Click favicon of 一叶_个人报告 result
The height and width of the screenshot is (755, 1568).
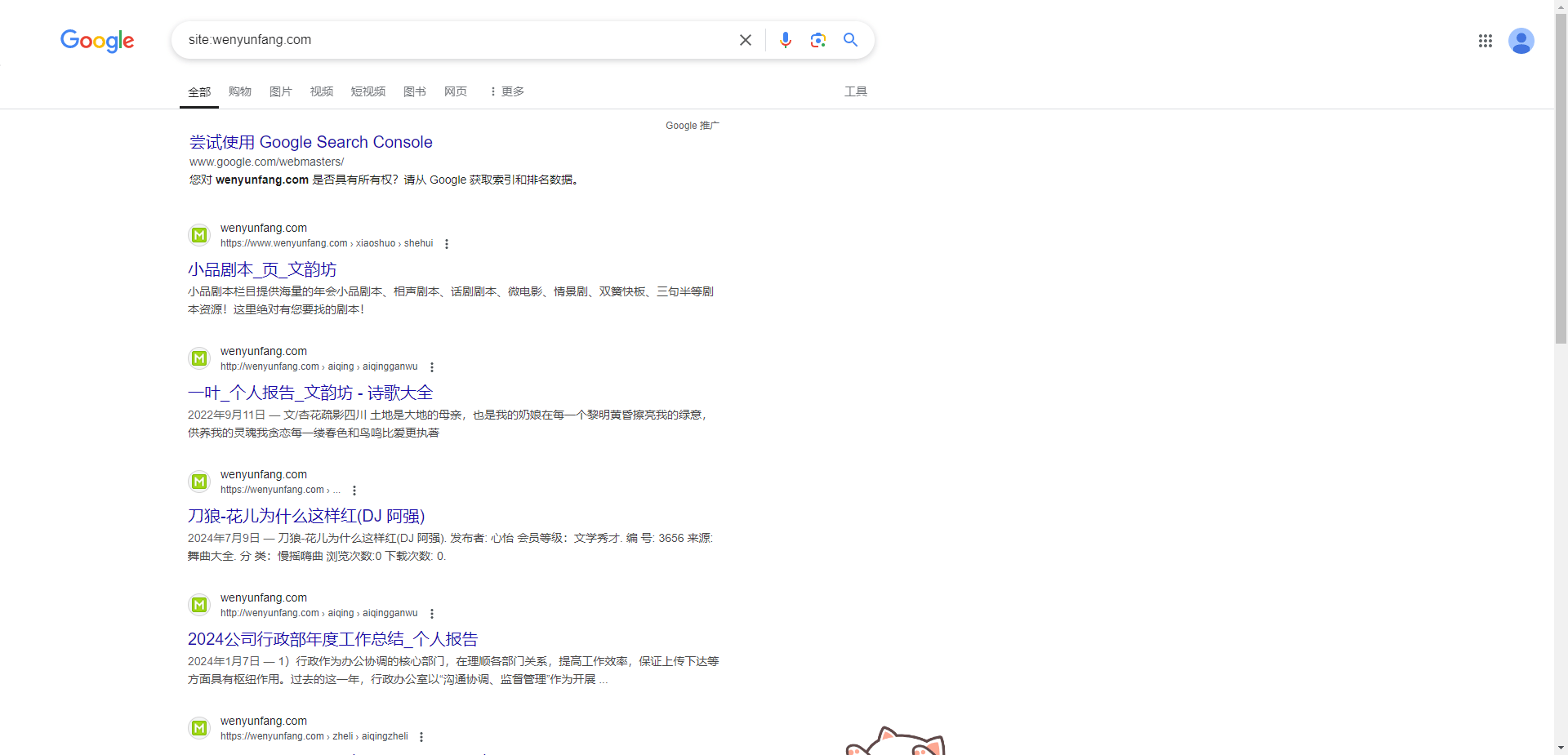click(199, 358)
